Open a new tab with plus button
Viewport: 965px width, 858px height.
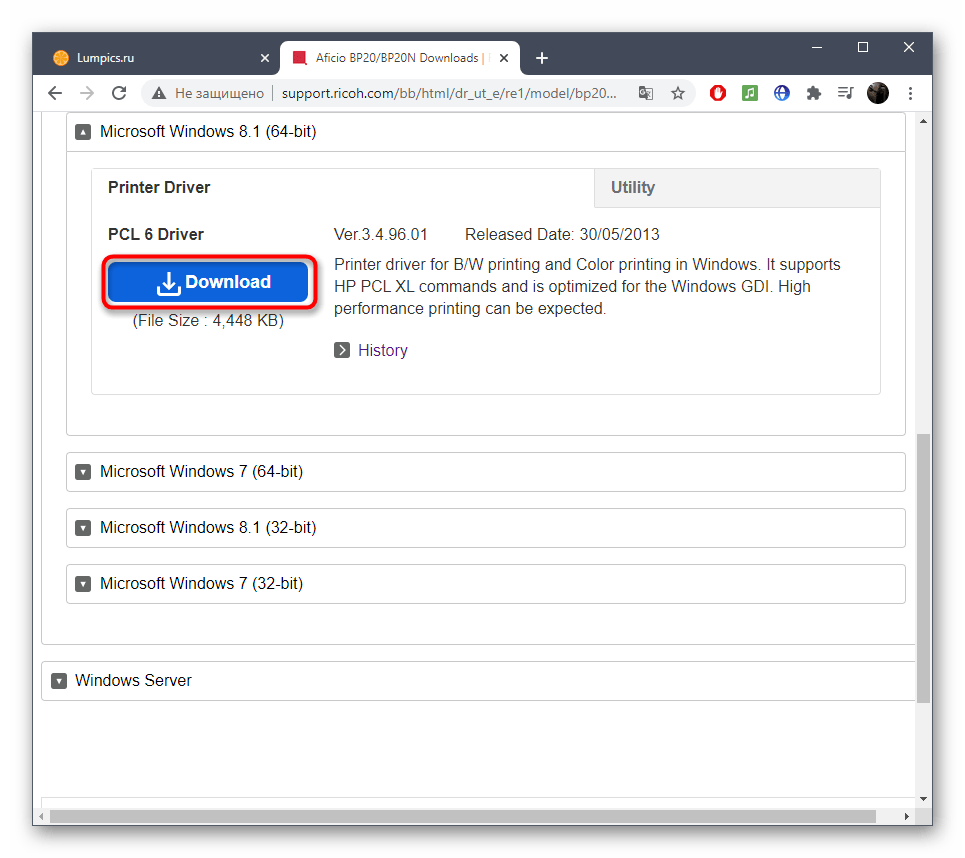coord(542,58)
